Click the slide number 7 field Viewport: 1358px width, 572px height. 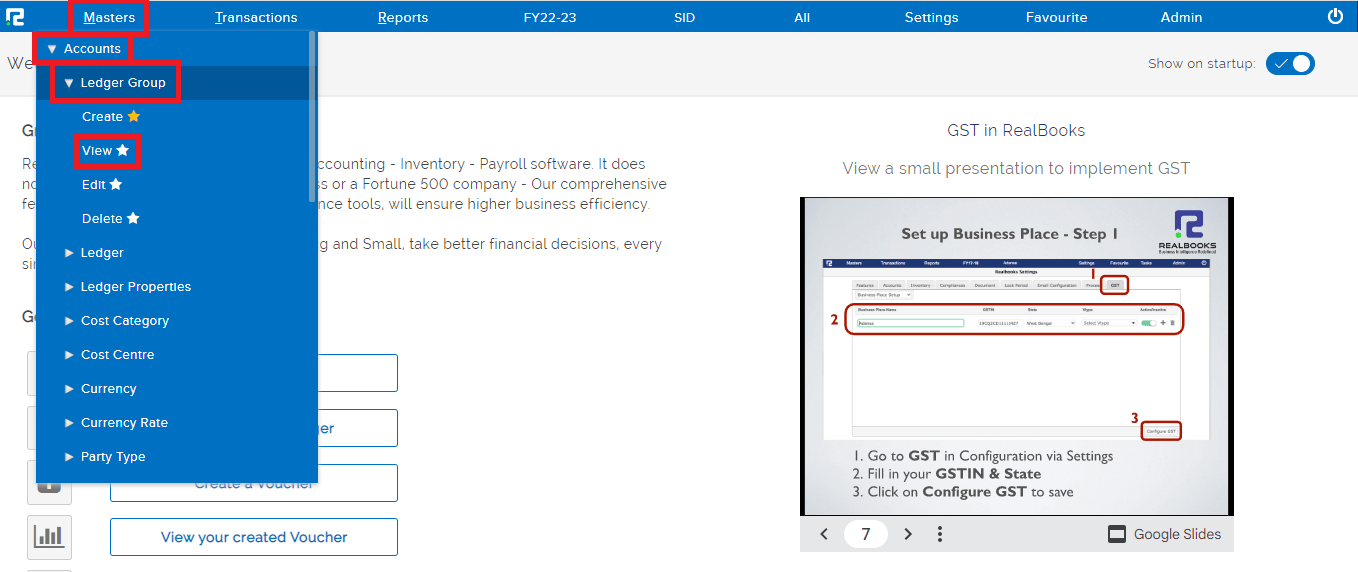click(866, 534)
